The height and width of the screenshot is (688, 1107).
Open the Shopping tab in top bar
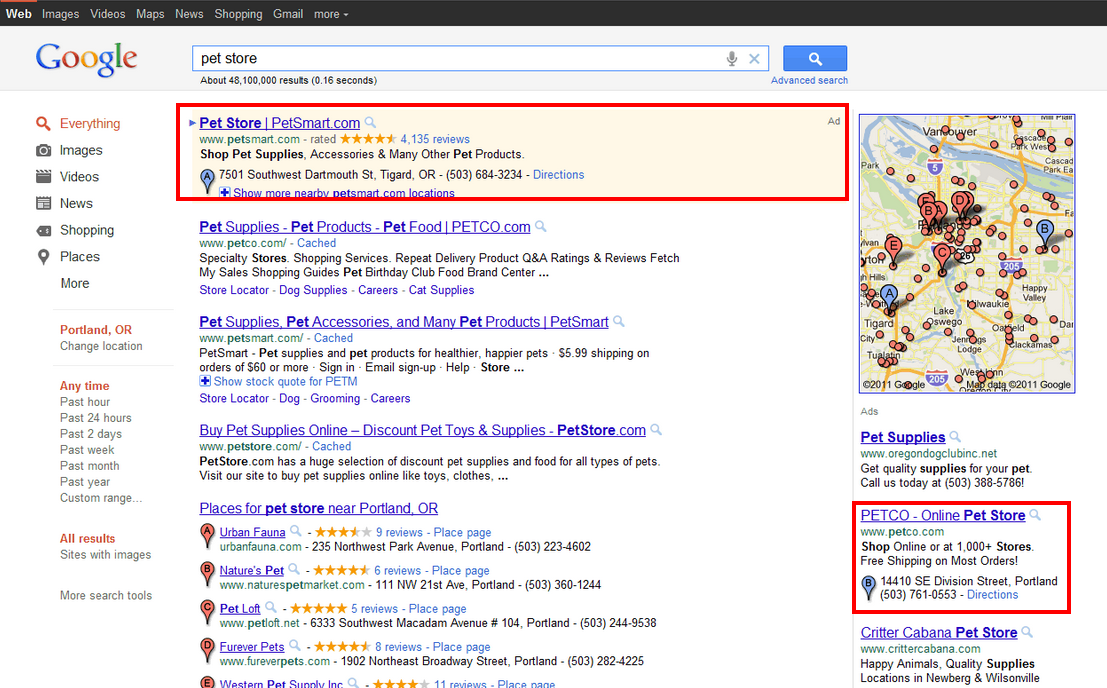coord(239,14)
